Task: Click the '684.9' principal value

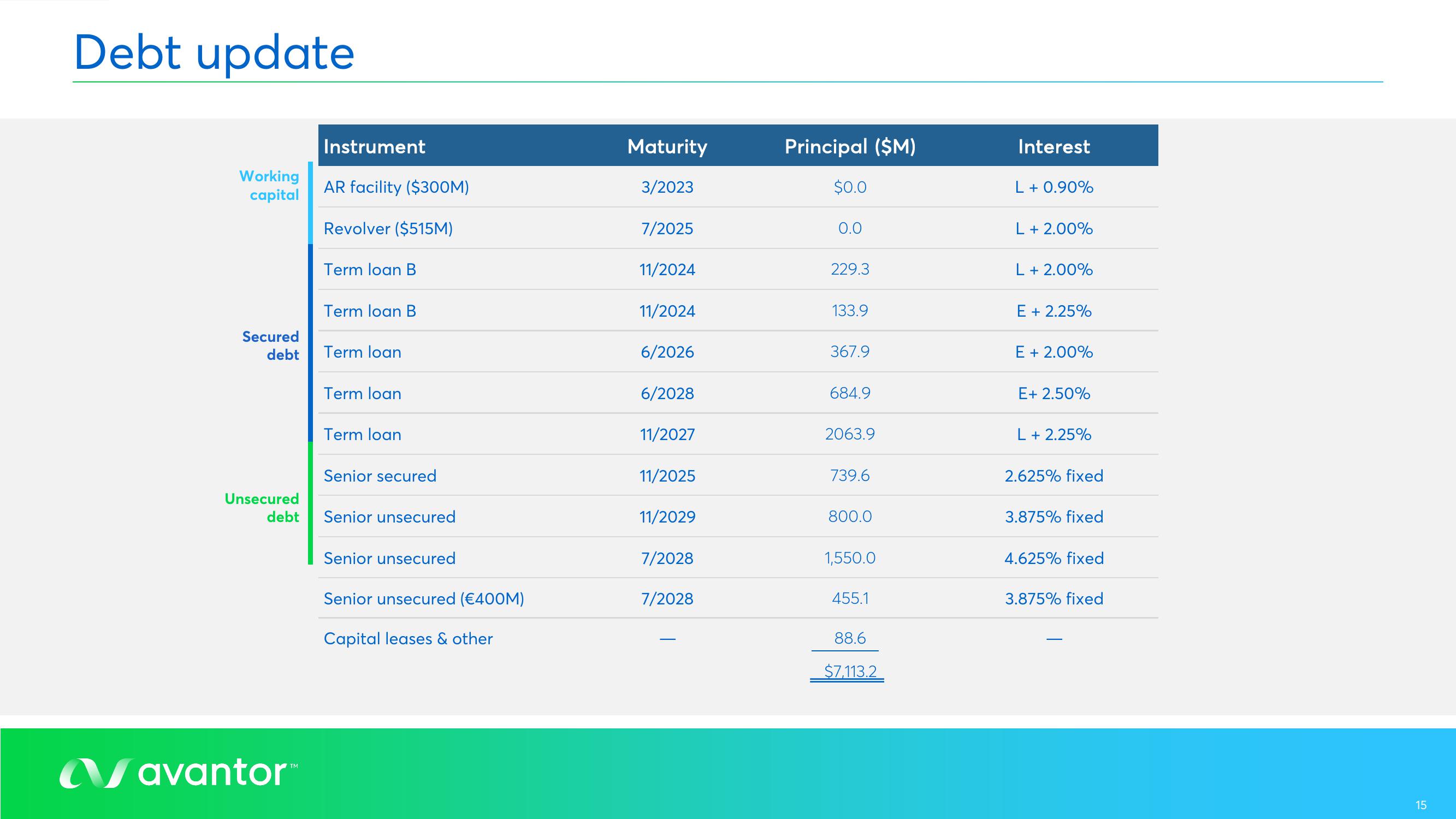Action: pos(850,393)
